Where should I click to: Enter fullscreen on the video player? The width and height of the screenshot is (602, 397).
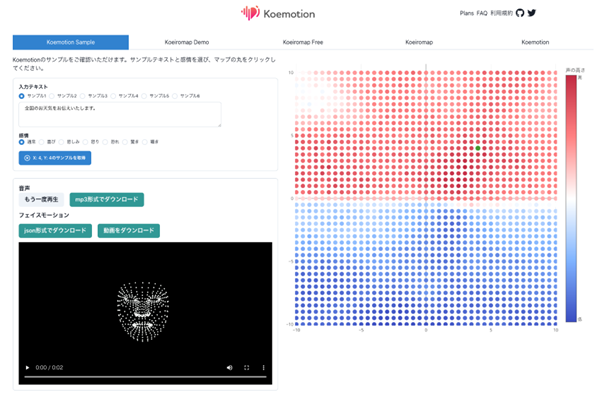[x=246, y=367]
